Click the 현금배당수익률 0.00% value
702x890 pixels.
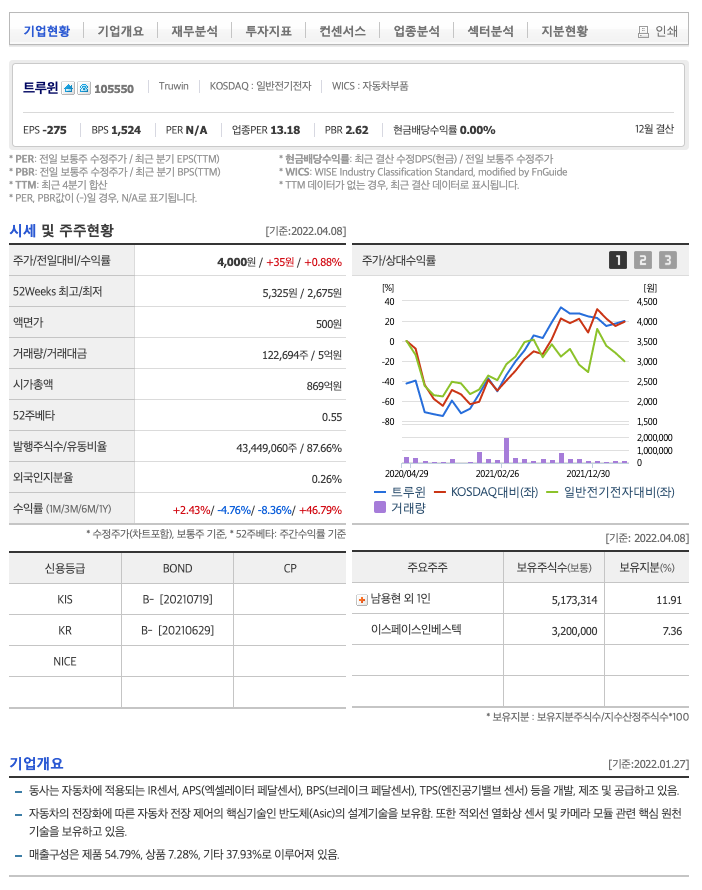tap(444, 130)
